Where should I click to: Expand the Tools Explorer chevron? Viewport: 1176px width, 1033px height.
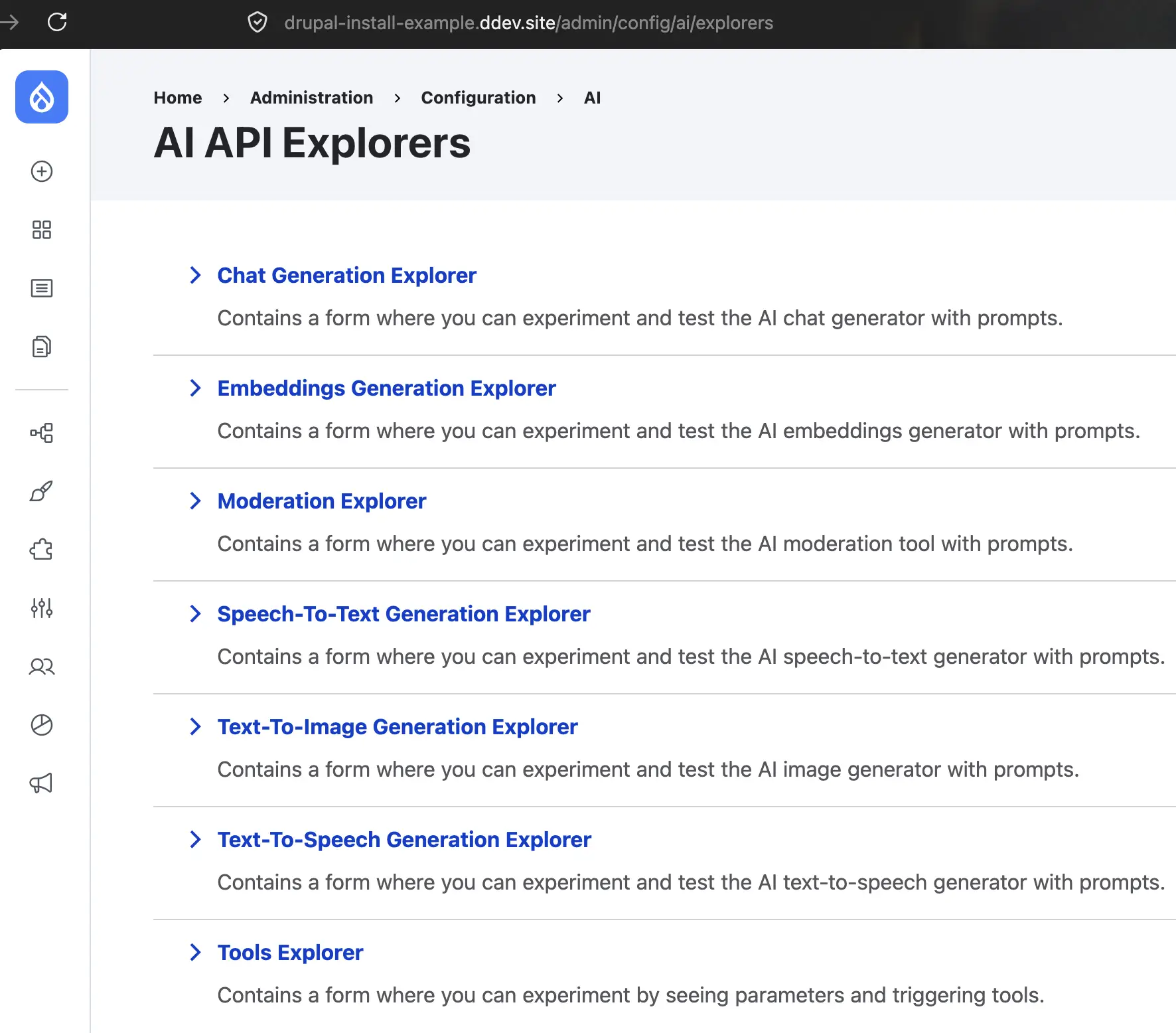click(x=195, y=952)
